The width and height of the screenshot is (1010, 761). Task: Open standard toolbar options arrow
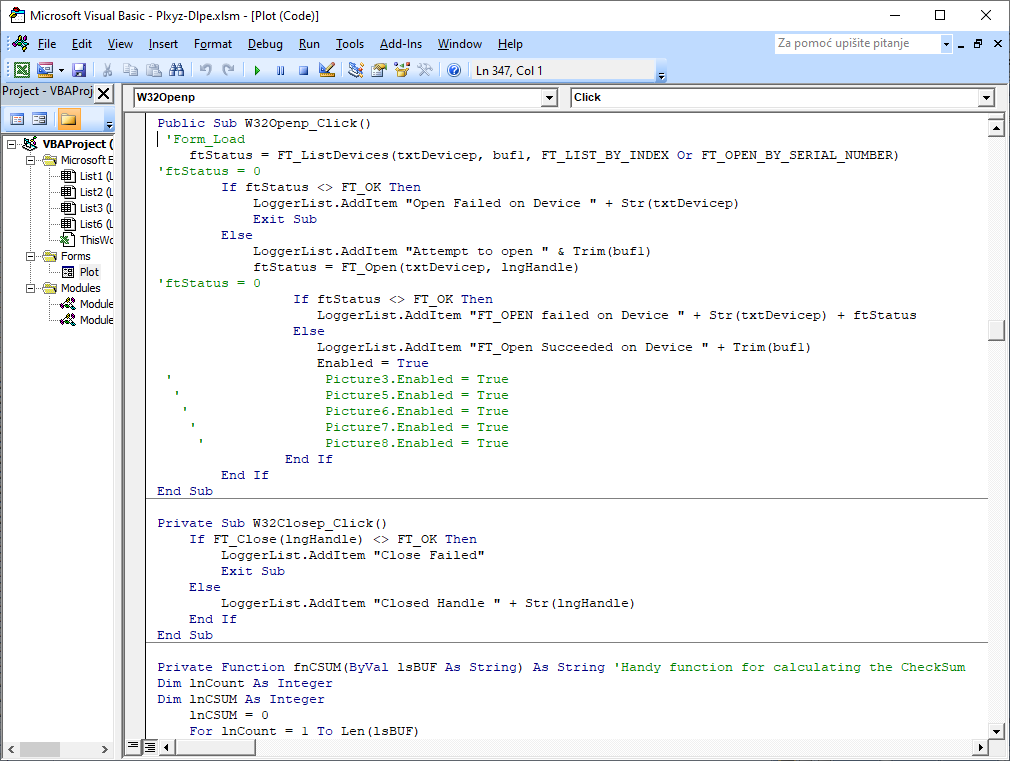[x=662, y=75]
